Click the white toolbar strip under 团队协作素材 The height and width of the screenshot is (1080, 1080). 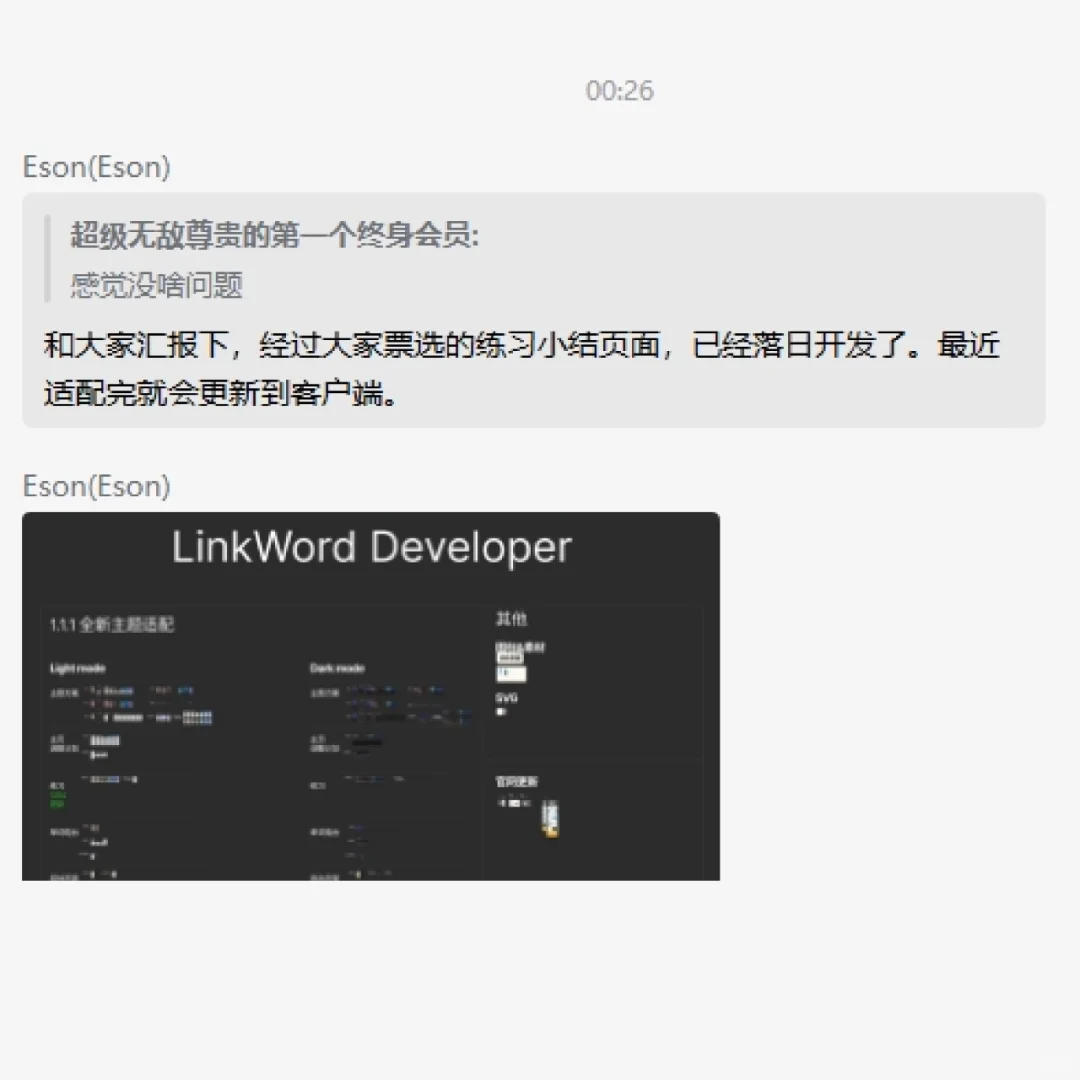tap(510, 657)
